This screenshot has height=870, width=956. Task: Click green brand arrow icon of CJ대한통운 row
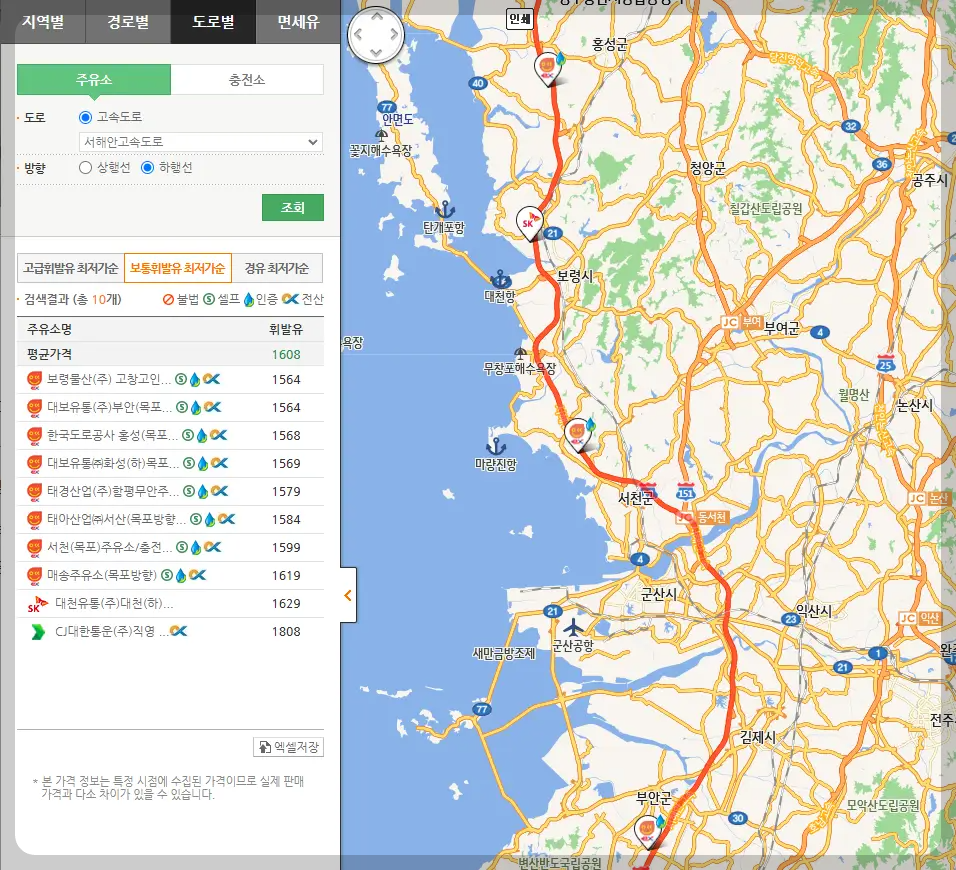tap(38, 632)
